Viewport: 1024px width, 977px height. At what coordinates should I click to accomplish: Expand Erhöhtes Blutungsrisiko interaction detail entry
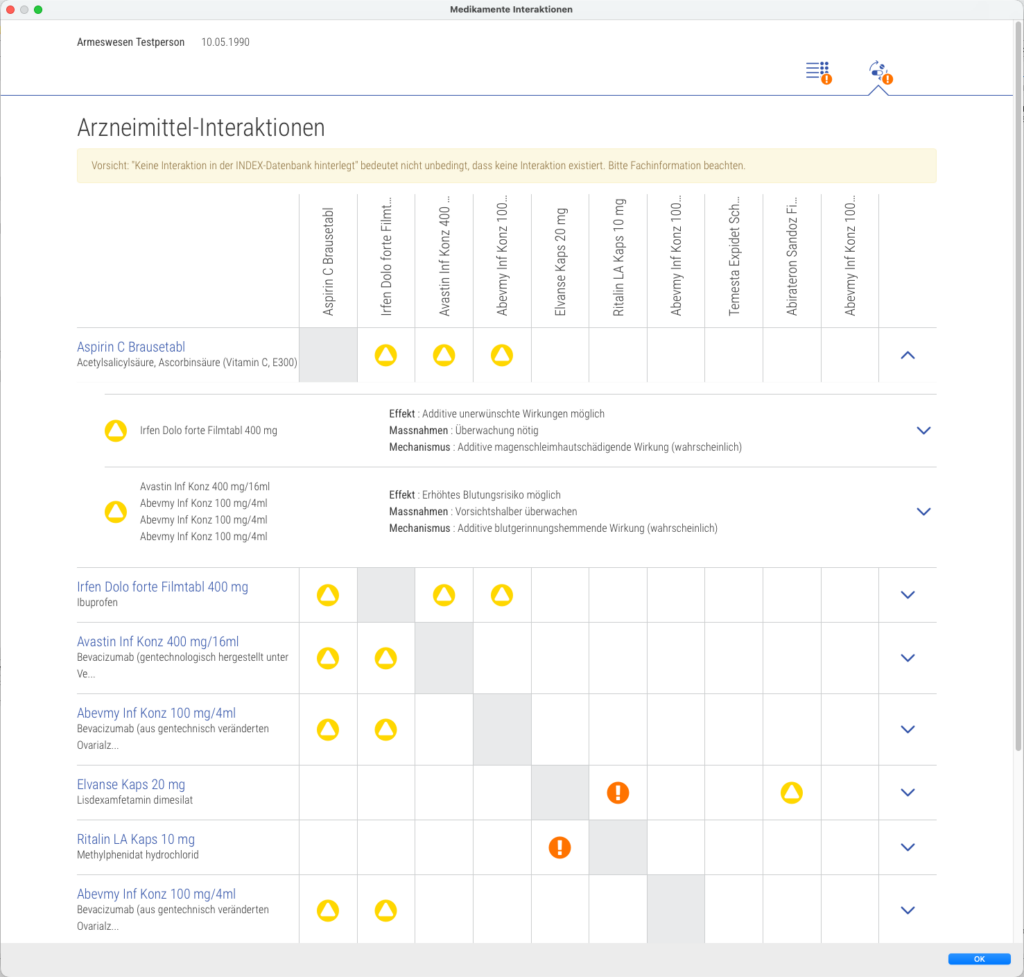pos(923,511)
